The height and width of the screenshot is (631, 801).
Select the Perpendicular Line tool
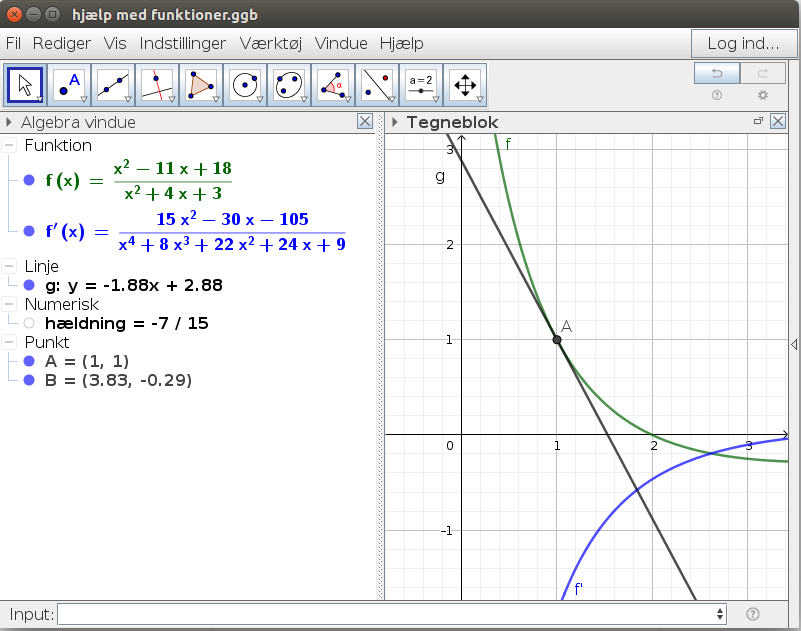pyautogui.click(x=157, y=85)
